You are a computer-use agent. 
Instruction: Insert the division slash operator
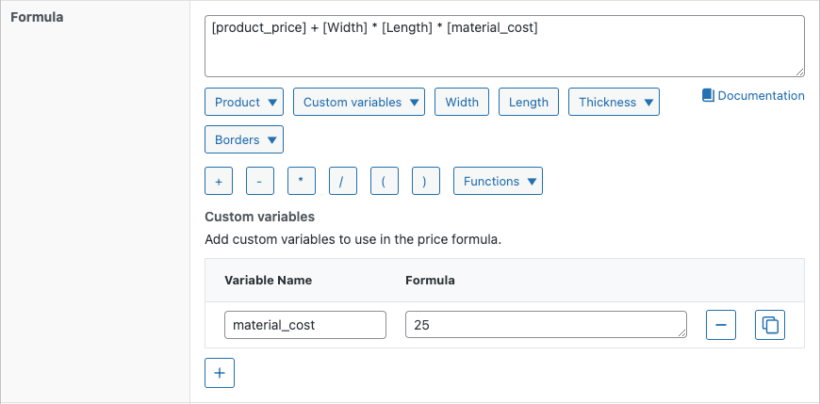point(342,181)
